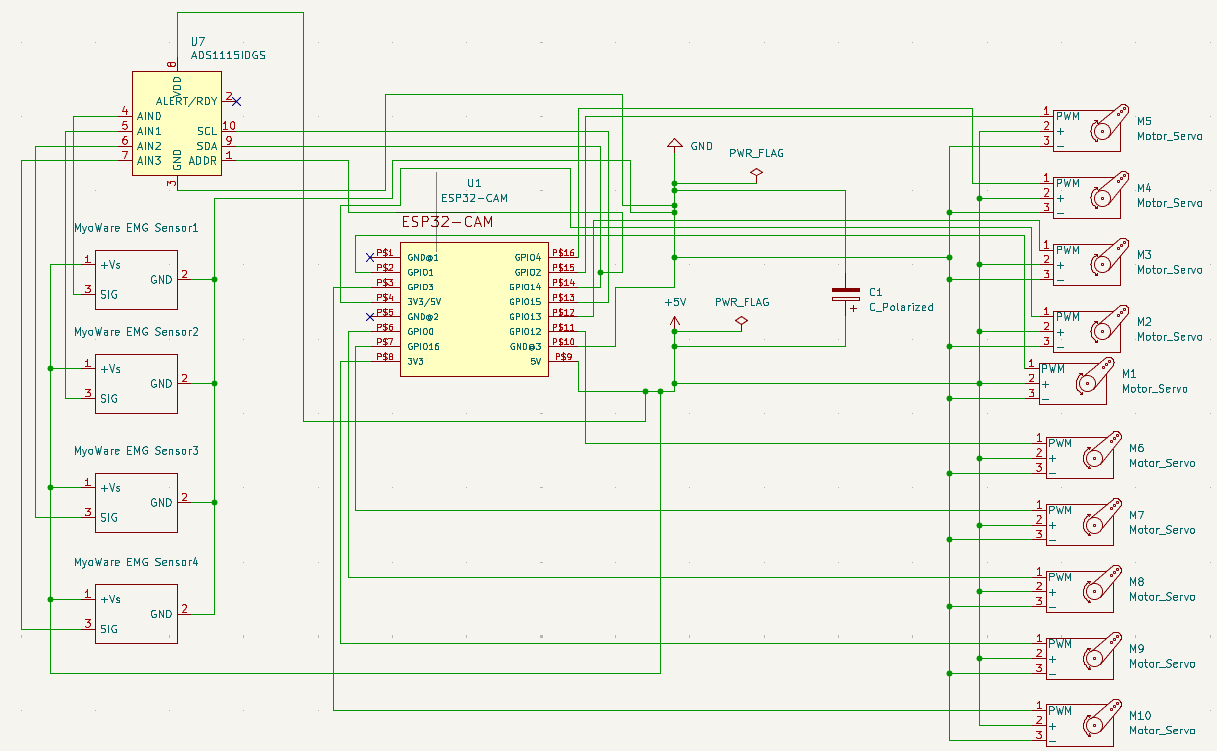Click the Motor_Servo text under M1
The width and height of the screenshot is (1217, 751).
click(1155, 389)
